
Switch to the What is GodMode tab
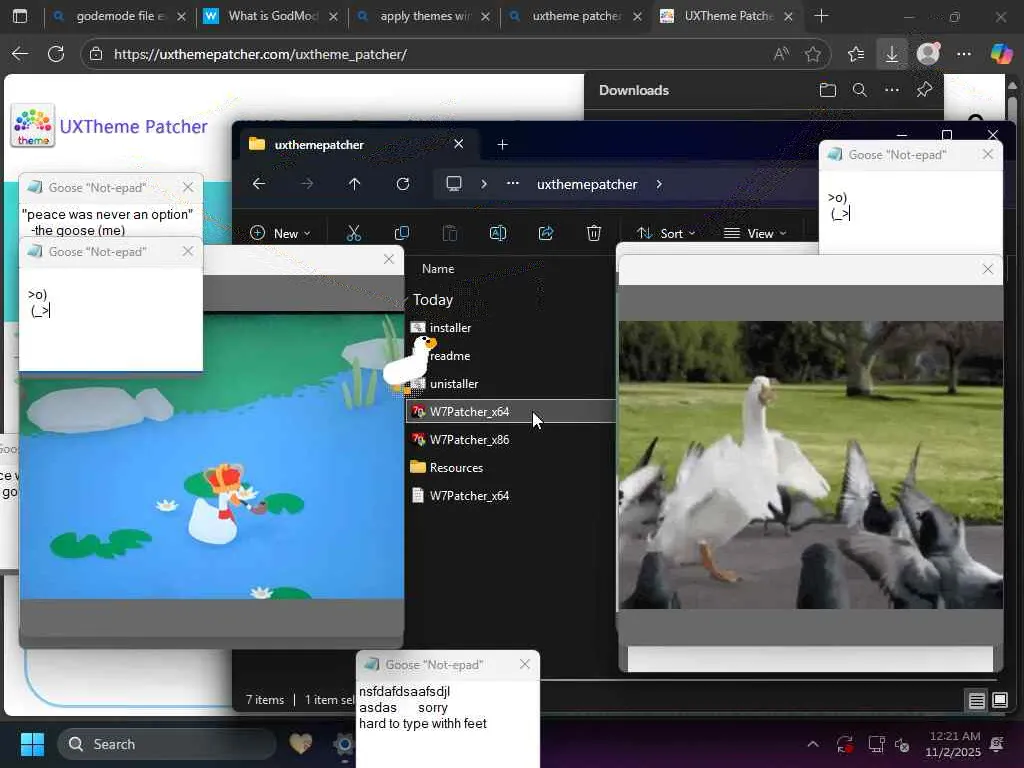point(273,16)
